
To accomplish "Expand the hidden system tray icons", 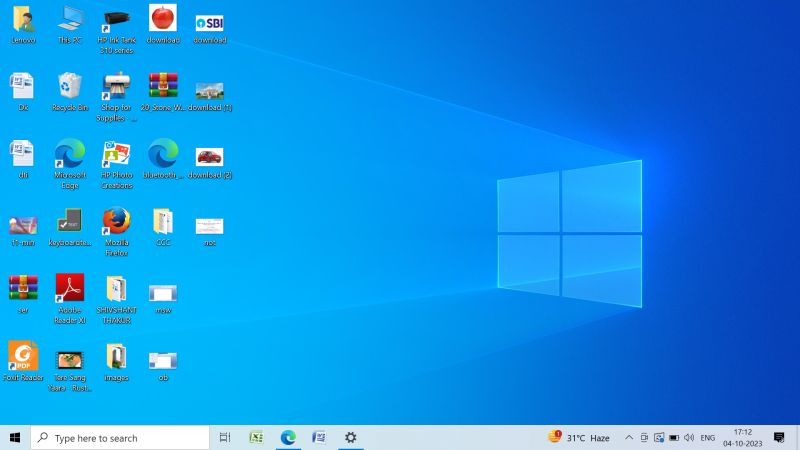I will click(629, 438).
